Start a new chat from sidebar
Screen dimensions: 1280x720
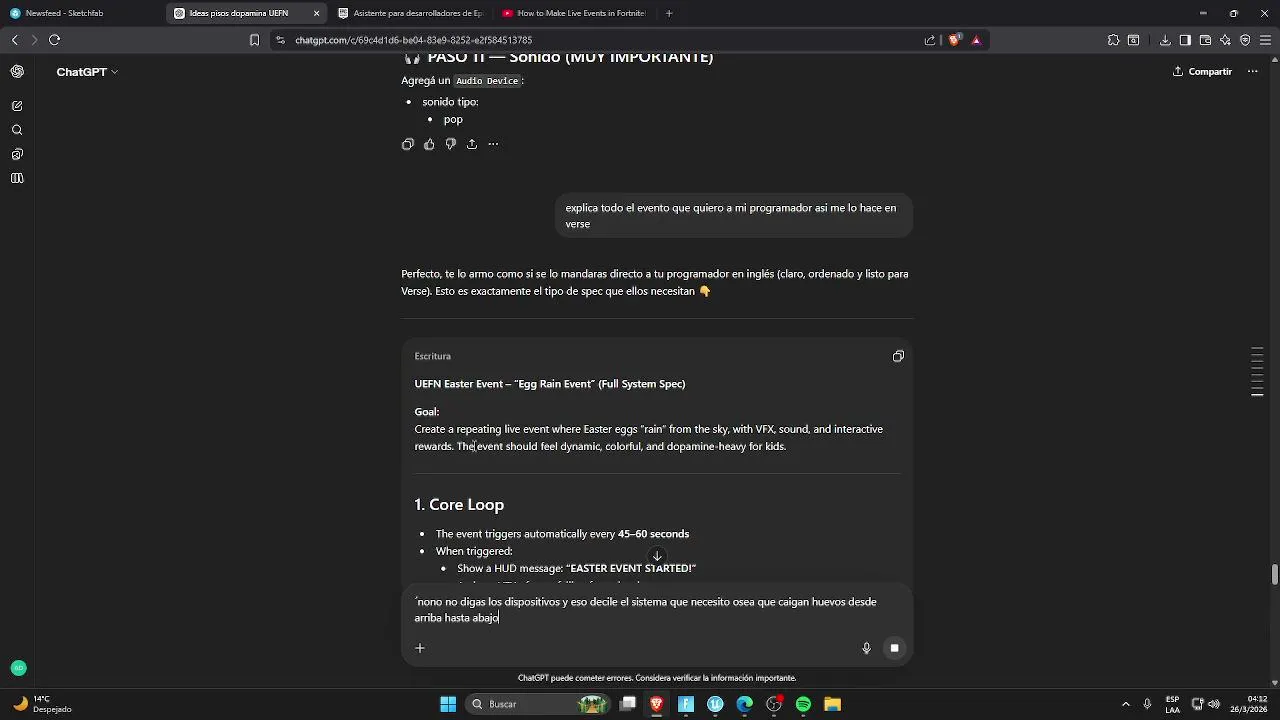(17, 106)
